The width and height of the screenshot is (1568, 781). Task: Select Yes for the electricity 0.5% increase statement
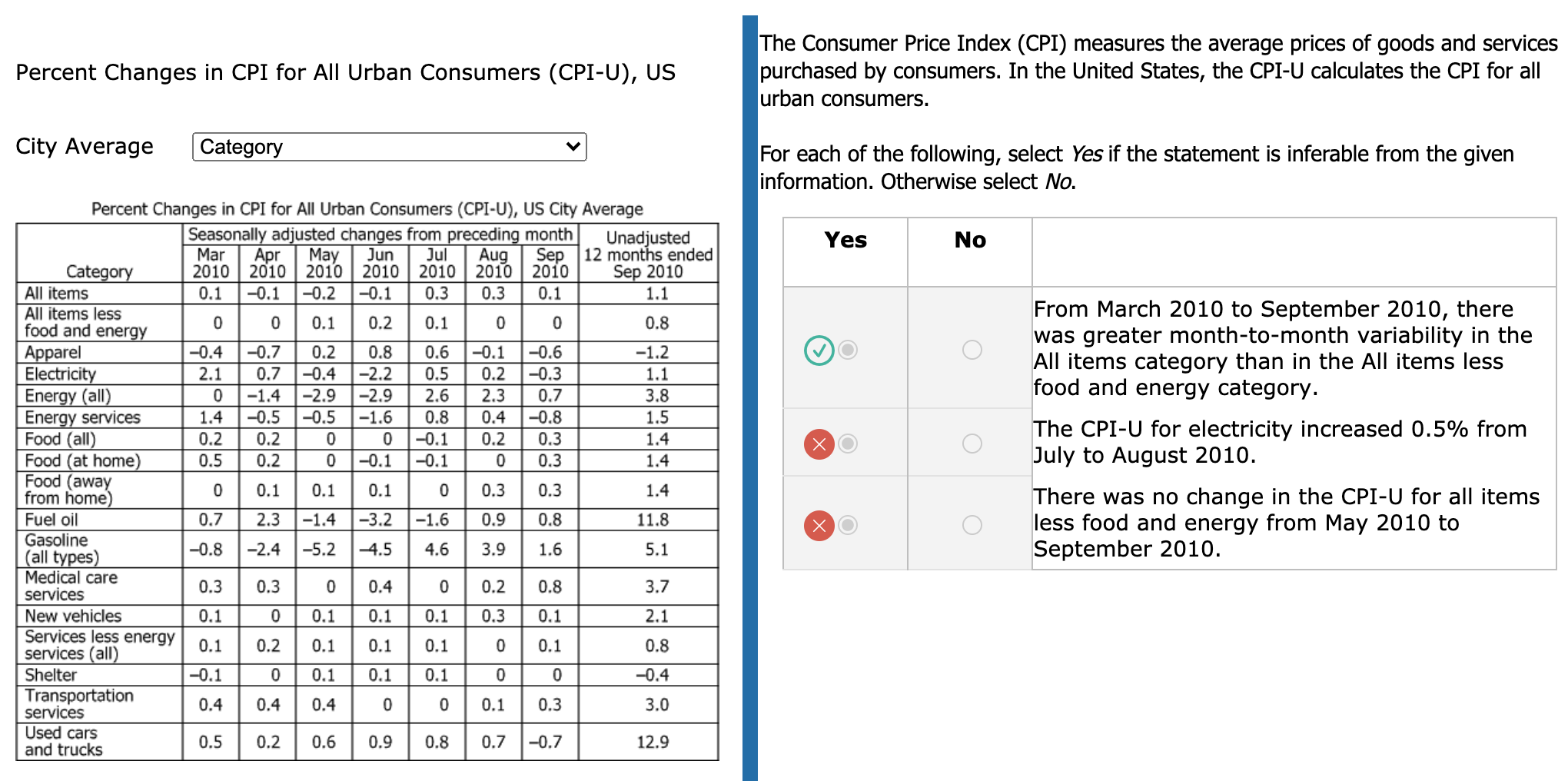(x=848, y=444)
